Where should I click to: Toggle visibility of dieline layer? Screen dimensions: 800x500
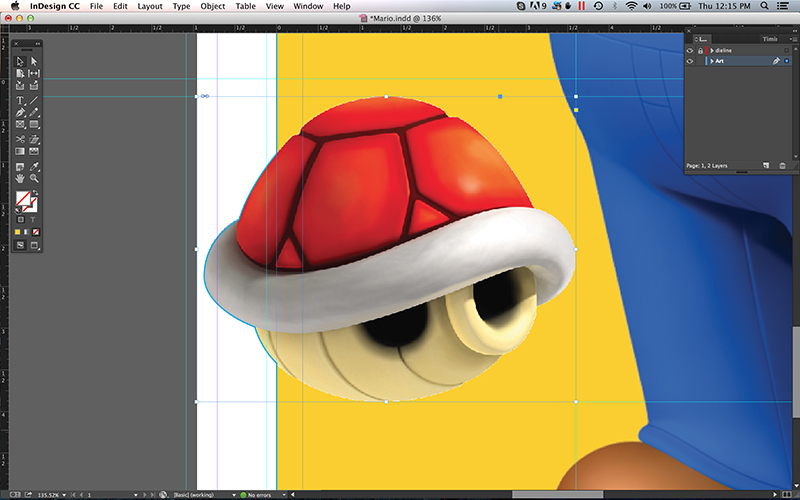[x=690, y=51]
